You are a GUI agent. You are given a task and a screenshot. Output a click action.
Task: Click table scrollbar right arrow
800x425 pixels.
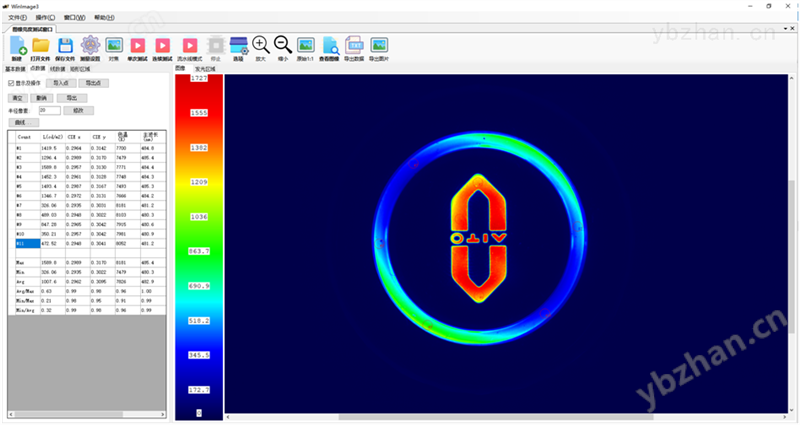[163, 414]
